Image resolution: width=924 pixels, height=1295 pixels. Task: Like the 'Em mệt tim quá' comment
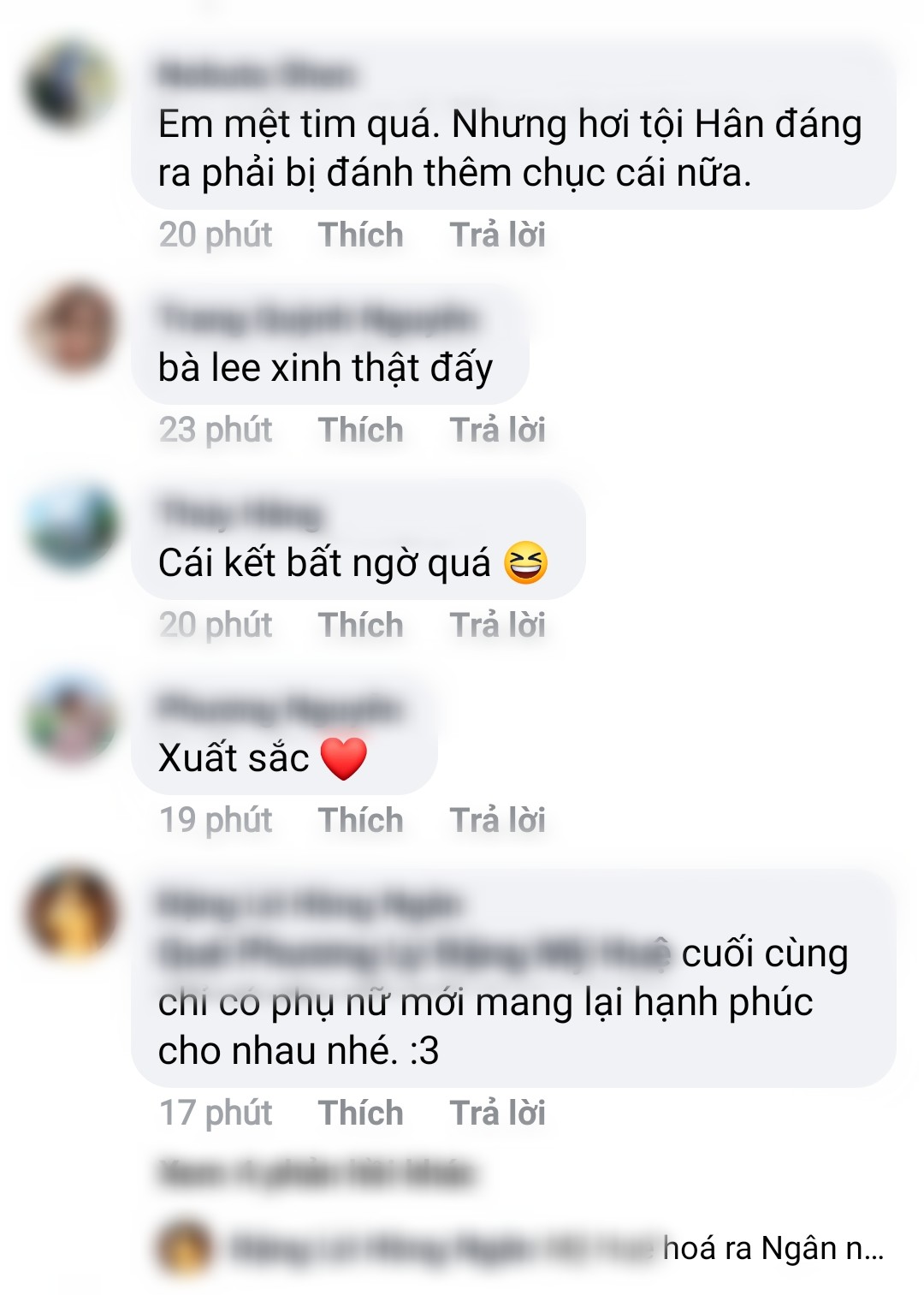pyautogui.click(x=360, y=235)
